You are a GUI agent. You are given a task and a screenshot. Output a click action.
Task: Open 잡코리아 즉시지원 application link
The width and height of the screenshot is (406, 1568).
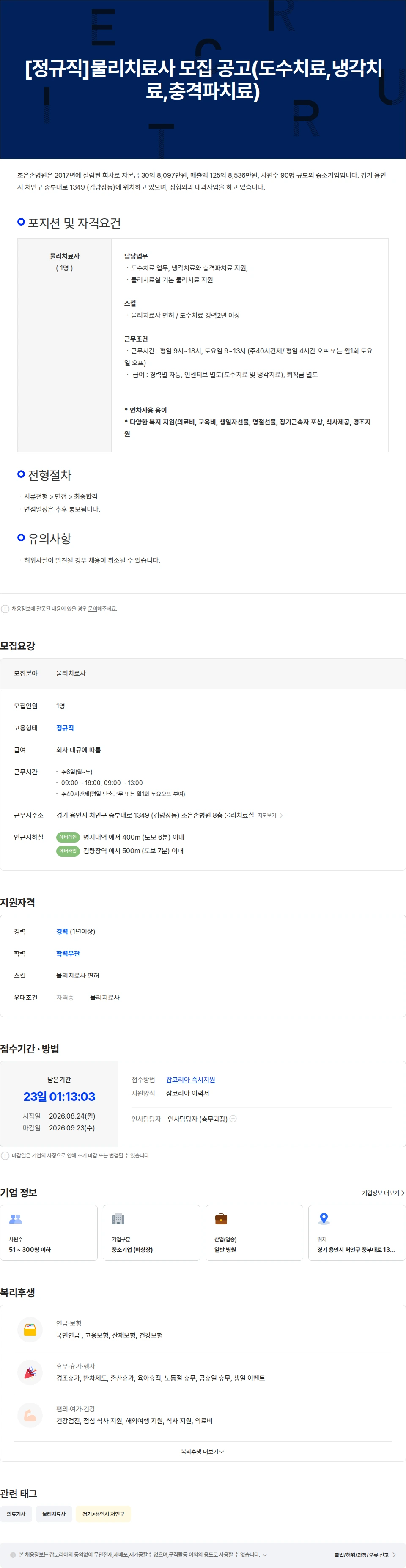[190, 1080]
